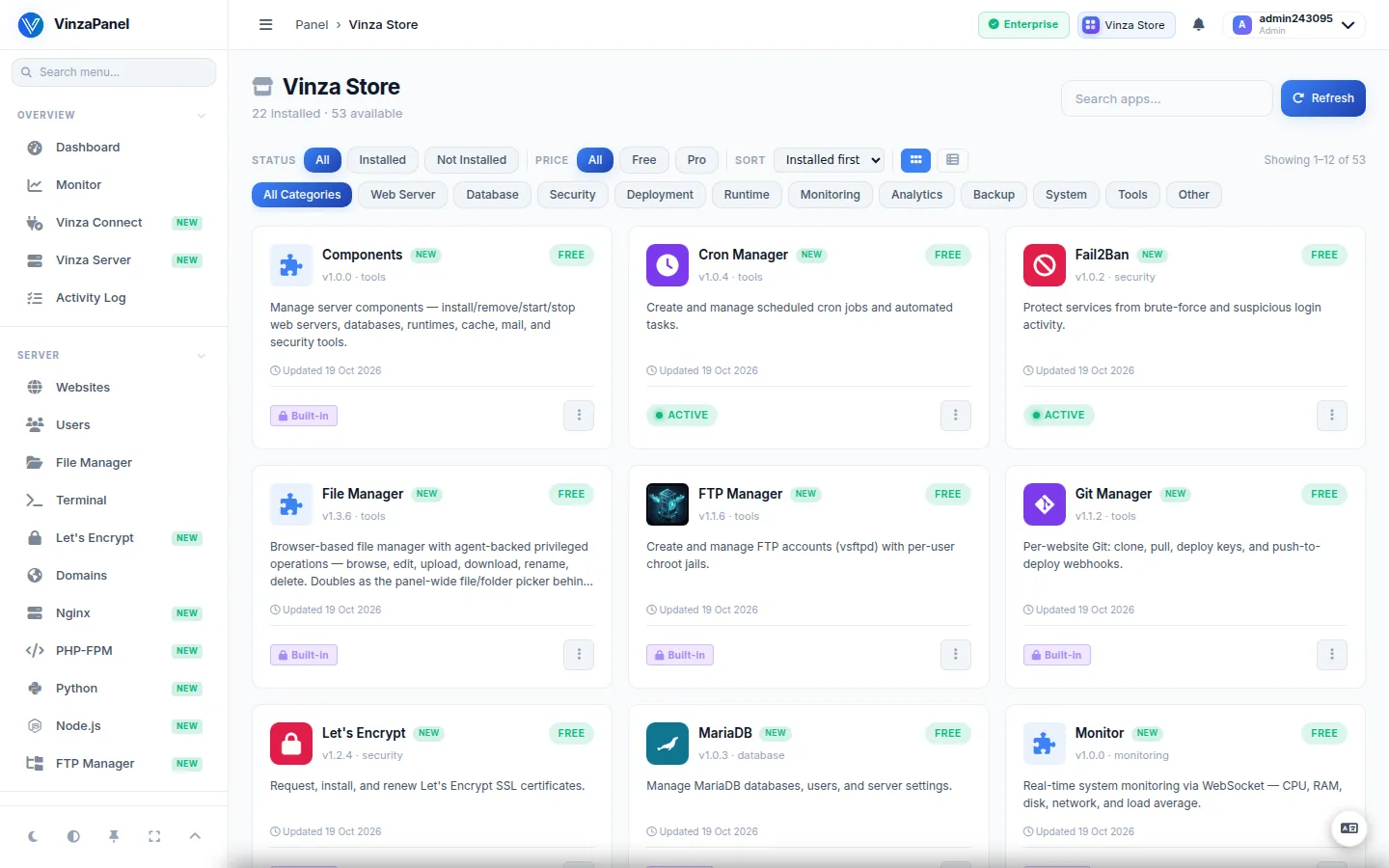The image size is (1389, 868).
Task: Open the admin243095 account dropdown
Action: 1294,25
